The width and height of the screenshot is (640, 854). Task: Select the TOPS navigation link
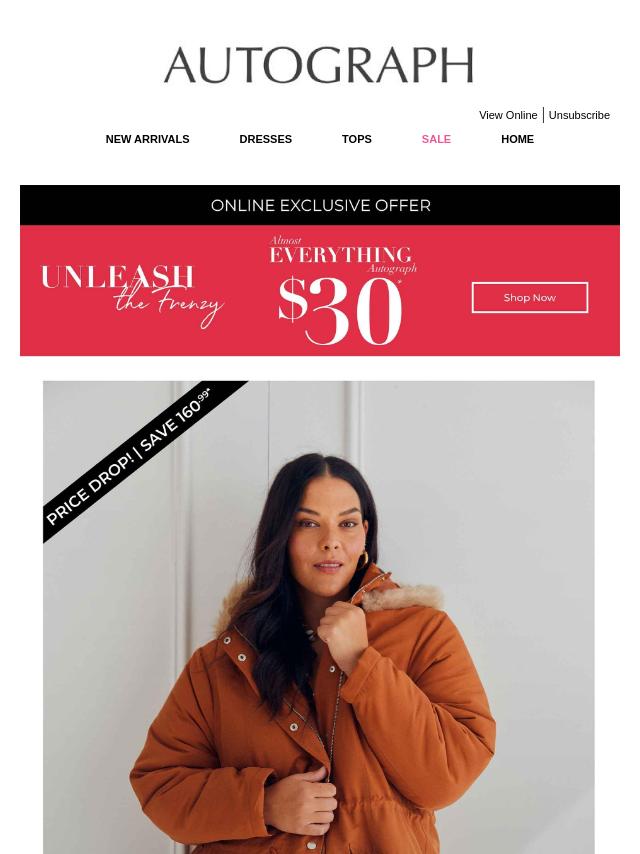pos(357,139)
